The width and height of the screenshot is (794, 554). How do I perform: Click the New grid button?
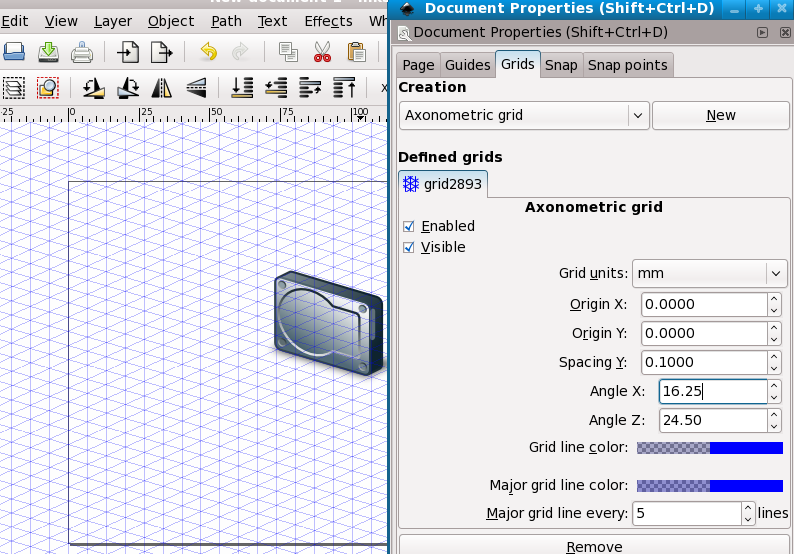click(721, 115)
